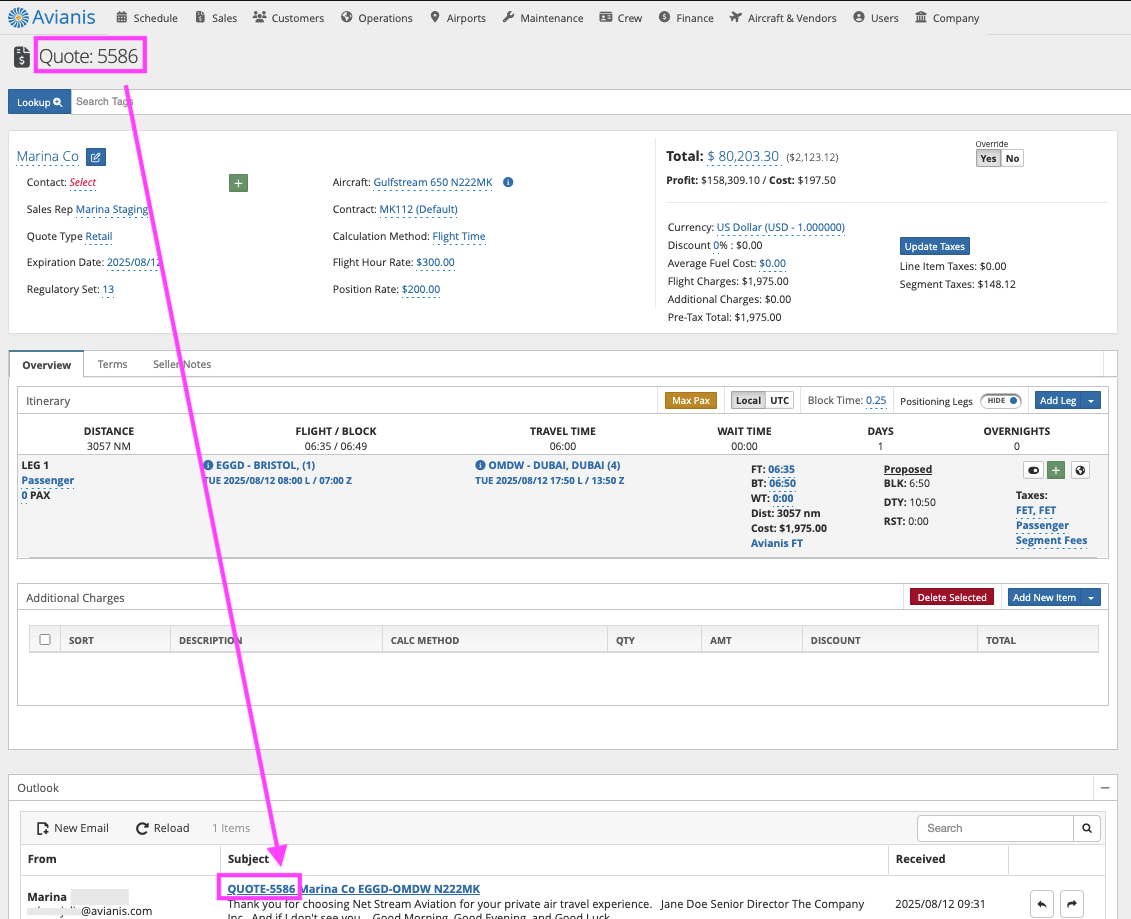Click the Update Taxes button
The width and height of the screenshot is (1131, 919).
point(934,246)
